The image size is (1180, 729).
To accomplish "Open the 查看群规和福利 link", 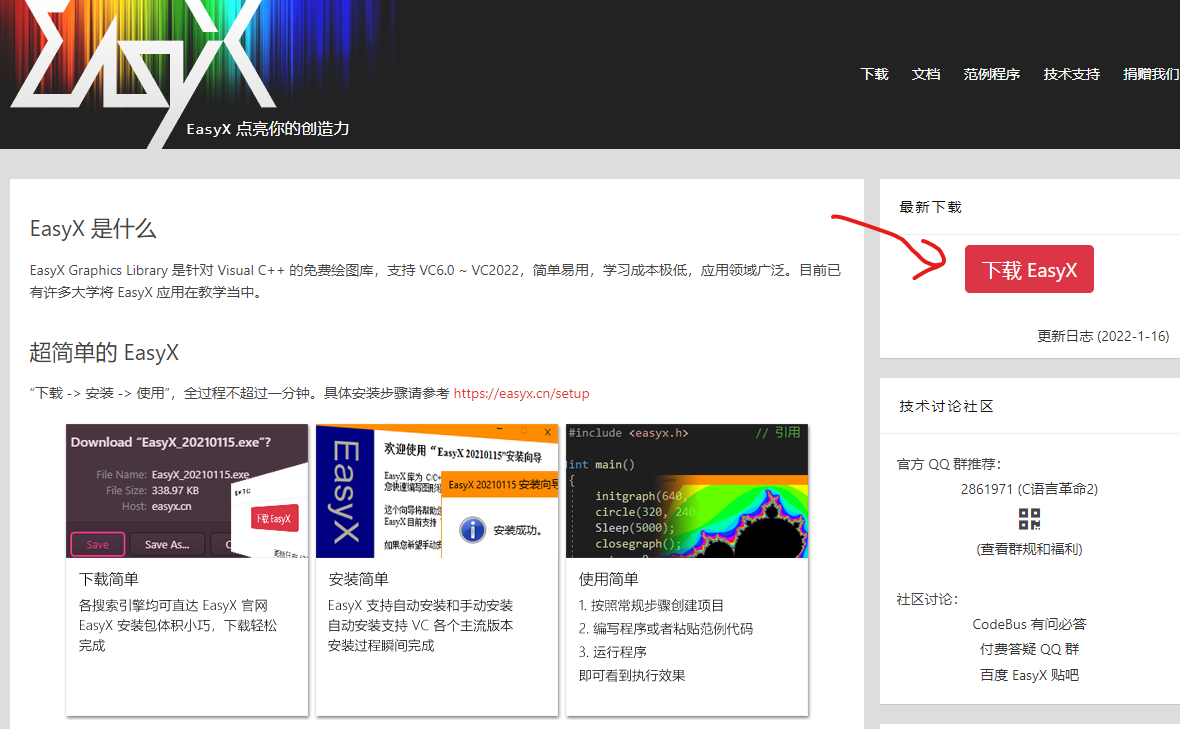I will 1029,549.
